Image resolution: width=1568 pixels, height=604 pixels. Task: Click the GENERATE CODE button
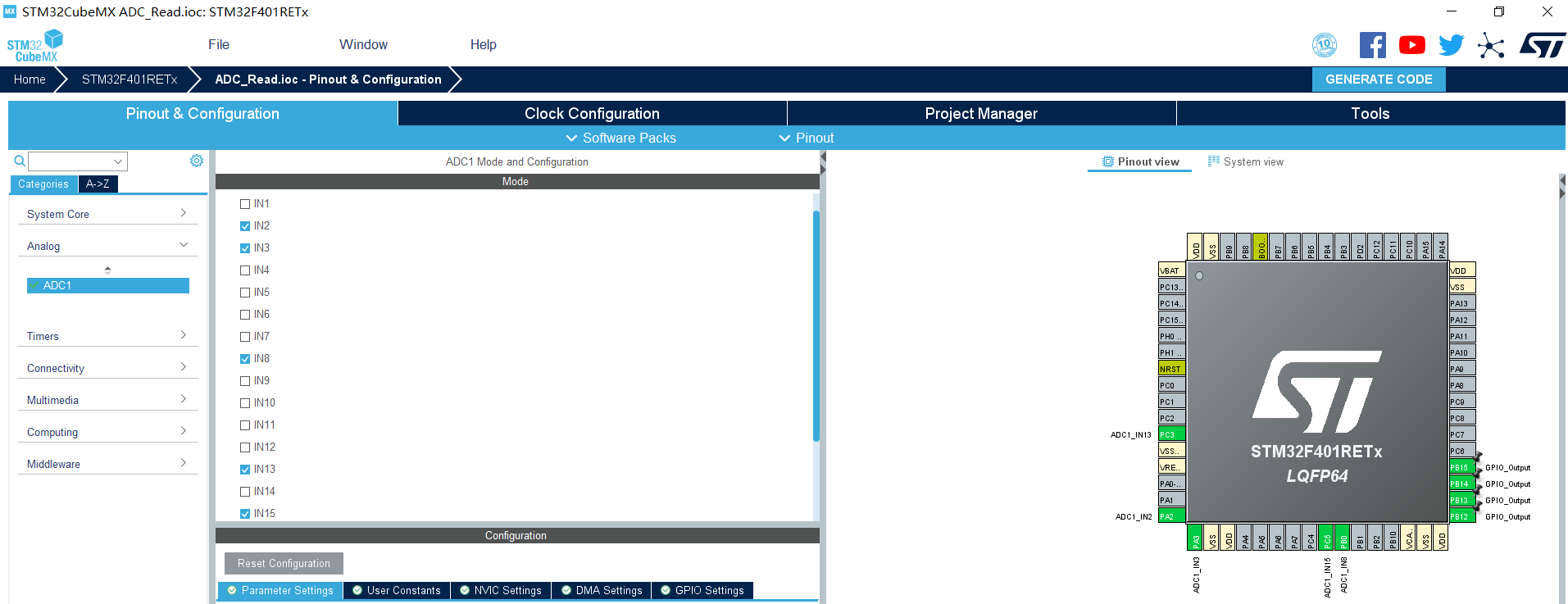point(1379,79)
